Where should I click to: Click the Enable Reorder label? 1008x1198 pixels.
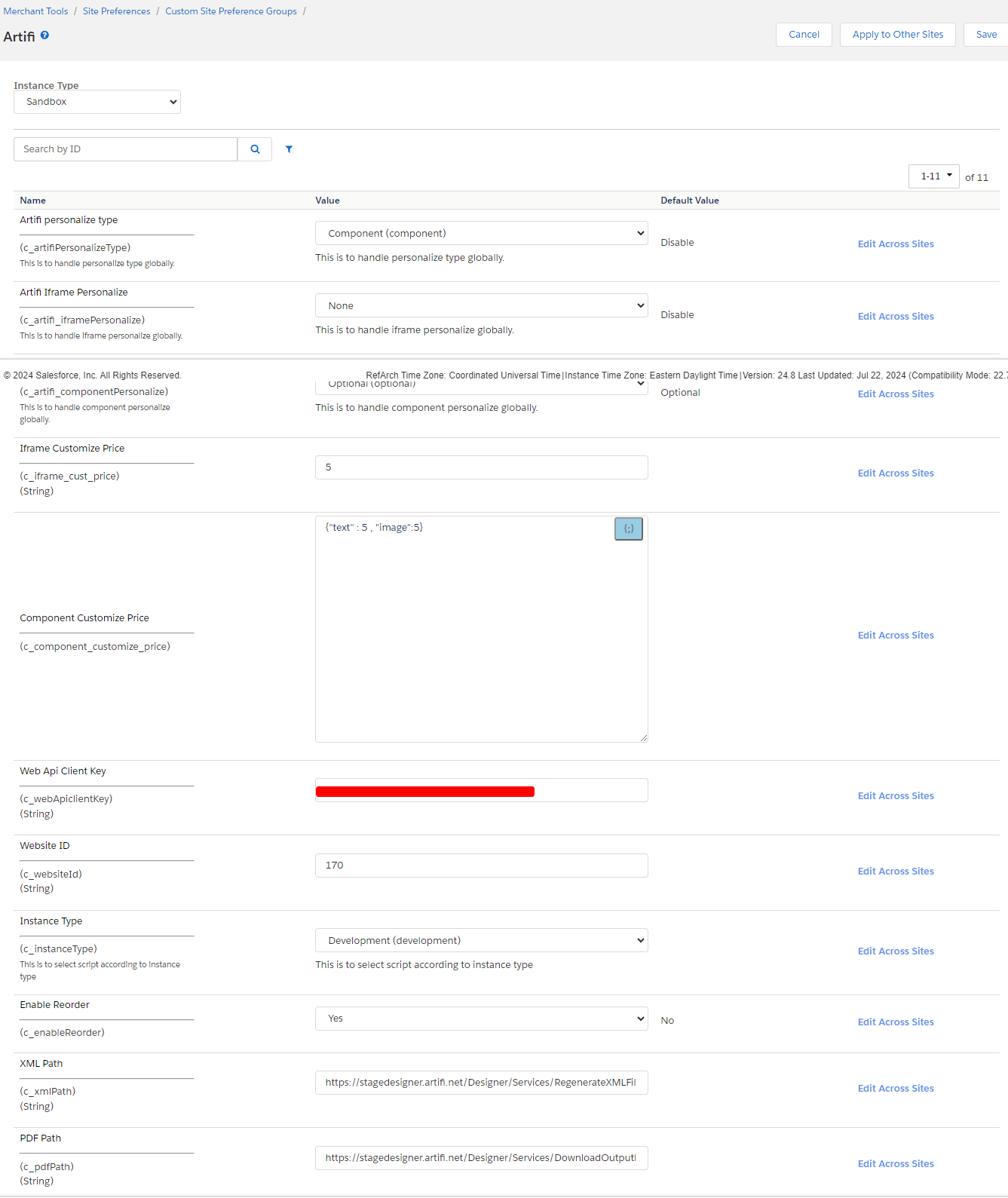tap(54, 1005)
